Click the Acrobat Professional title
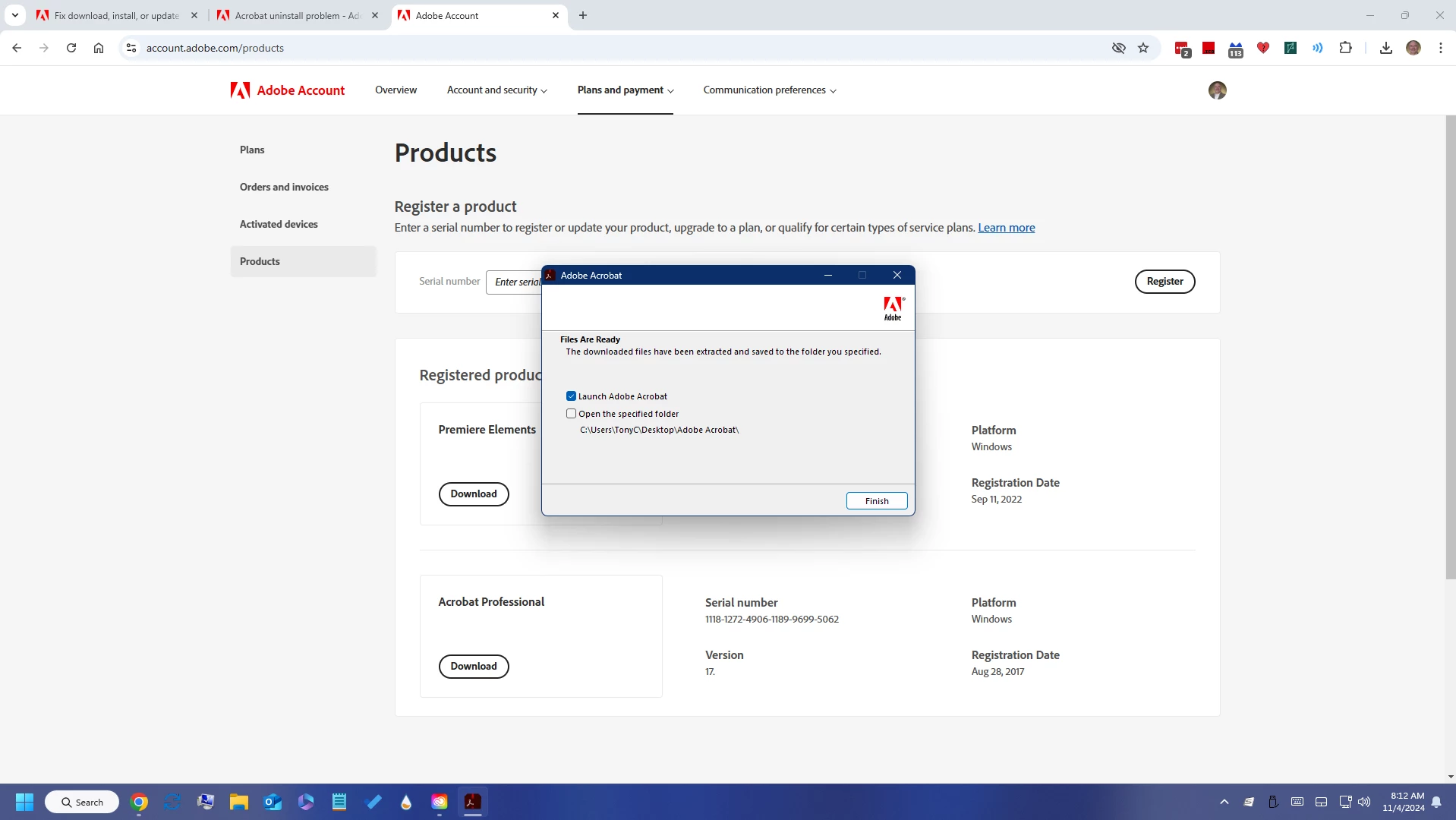The height and width of the screenshot is (820, 1456). [491, 602]
